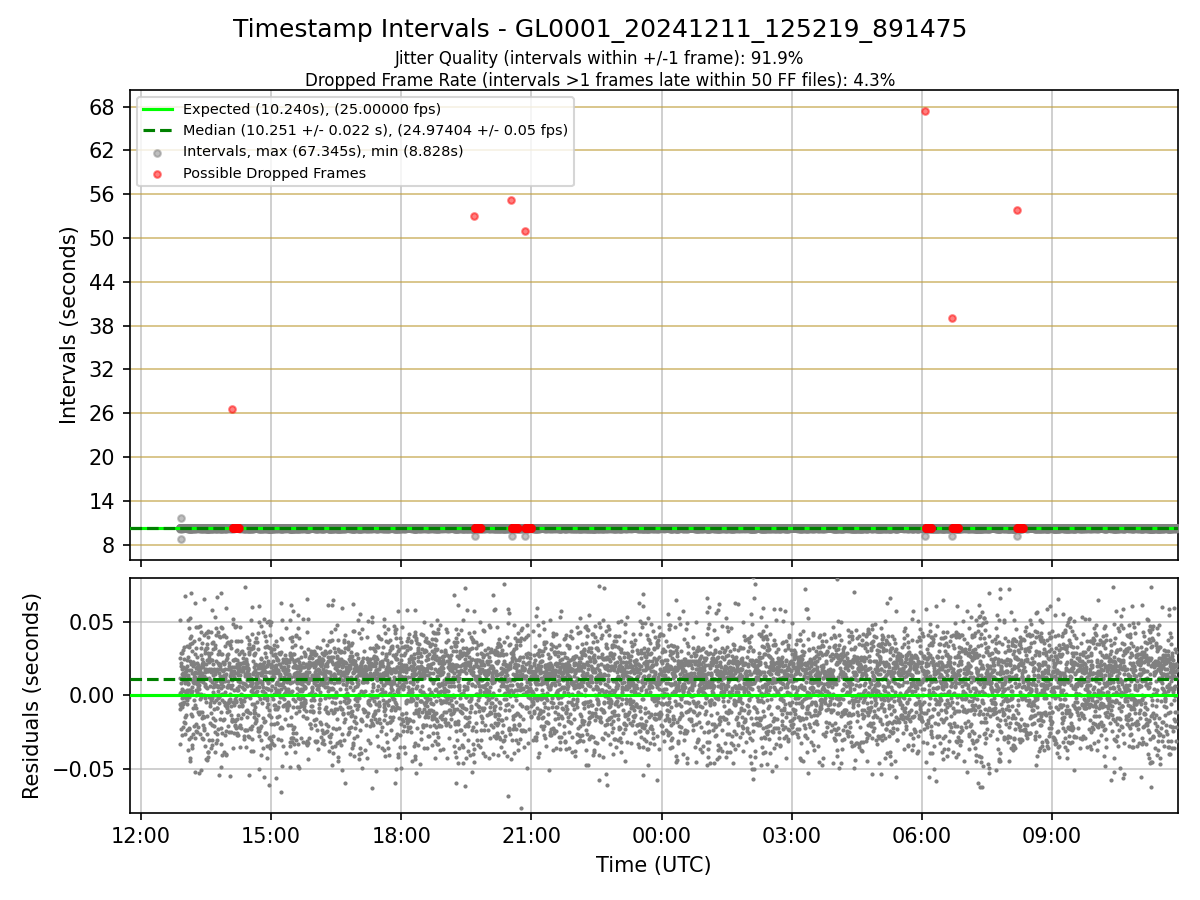Click the gray dot marker in the legend

coord(158,152)
